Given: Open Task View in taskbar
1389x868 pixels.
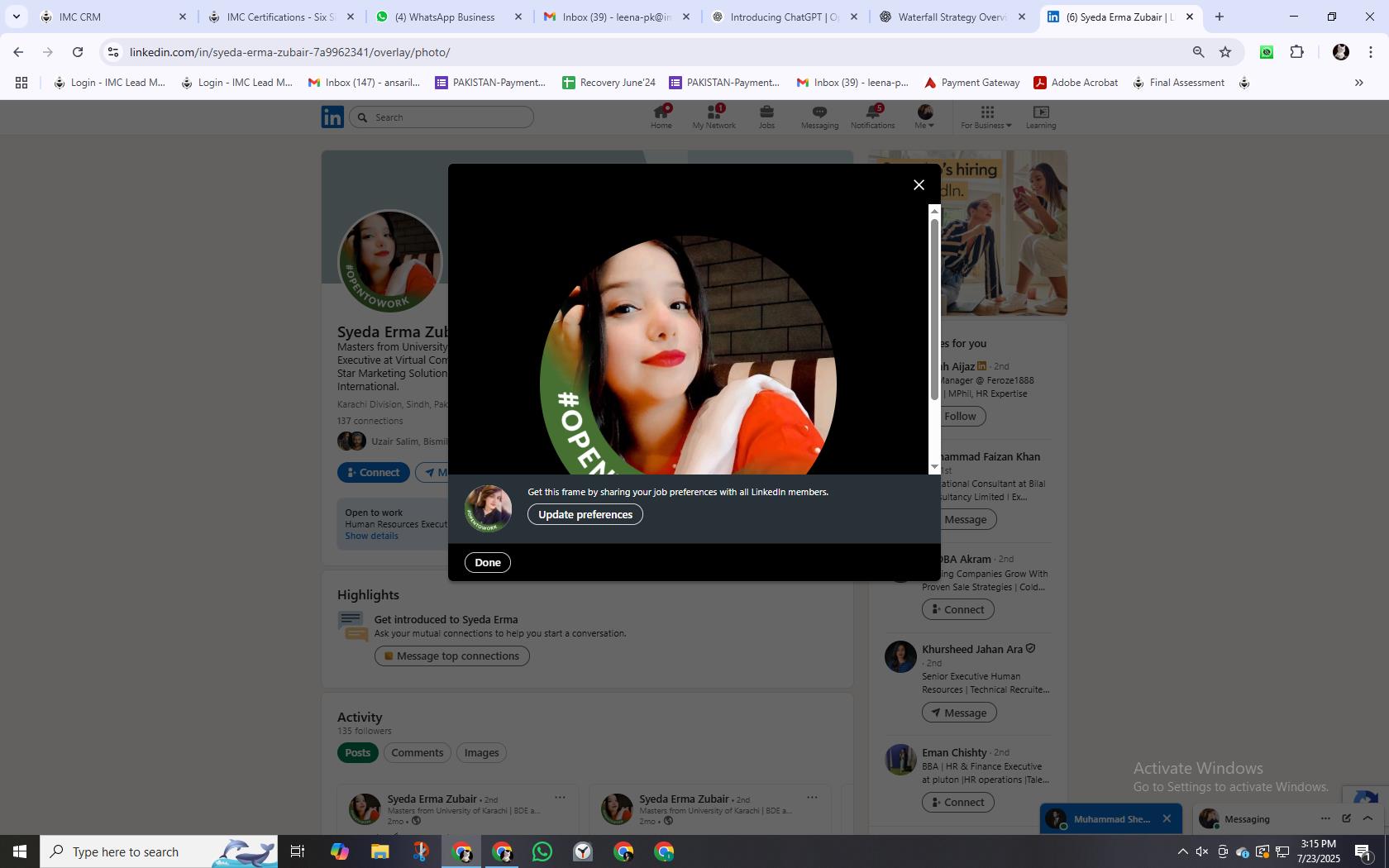Looking at the screenshot, I should (x=298, y=851).
